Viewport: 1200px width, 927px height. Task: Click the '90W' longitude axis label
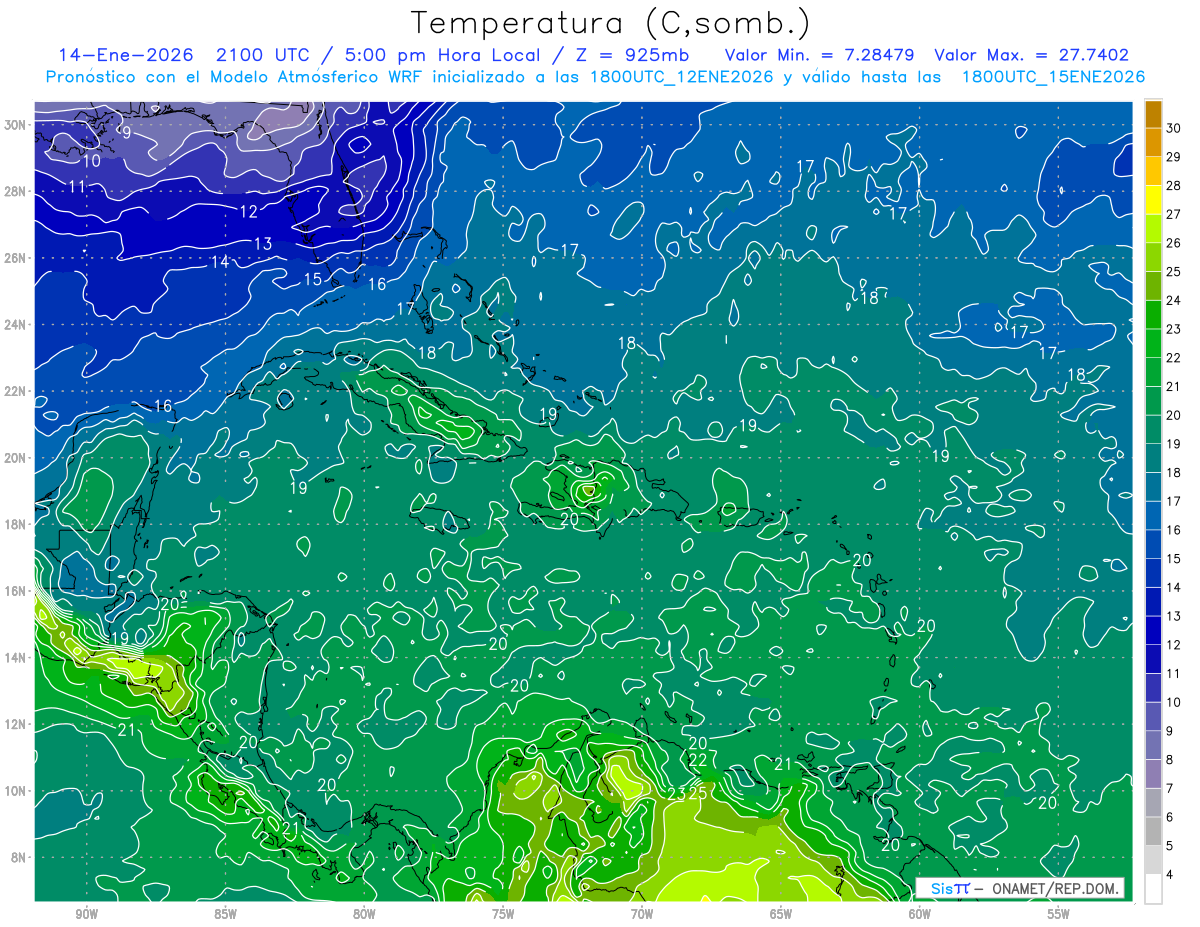click(x=87, y=914)
